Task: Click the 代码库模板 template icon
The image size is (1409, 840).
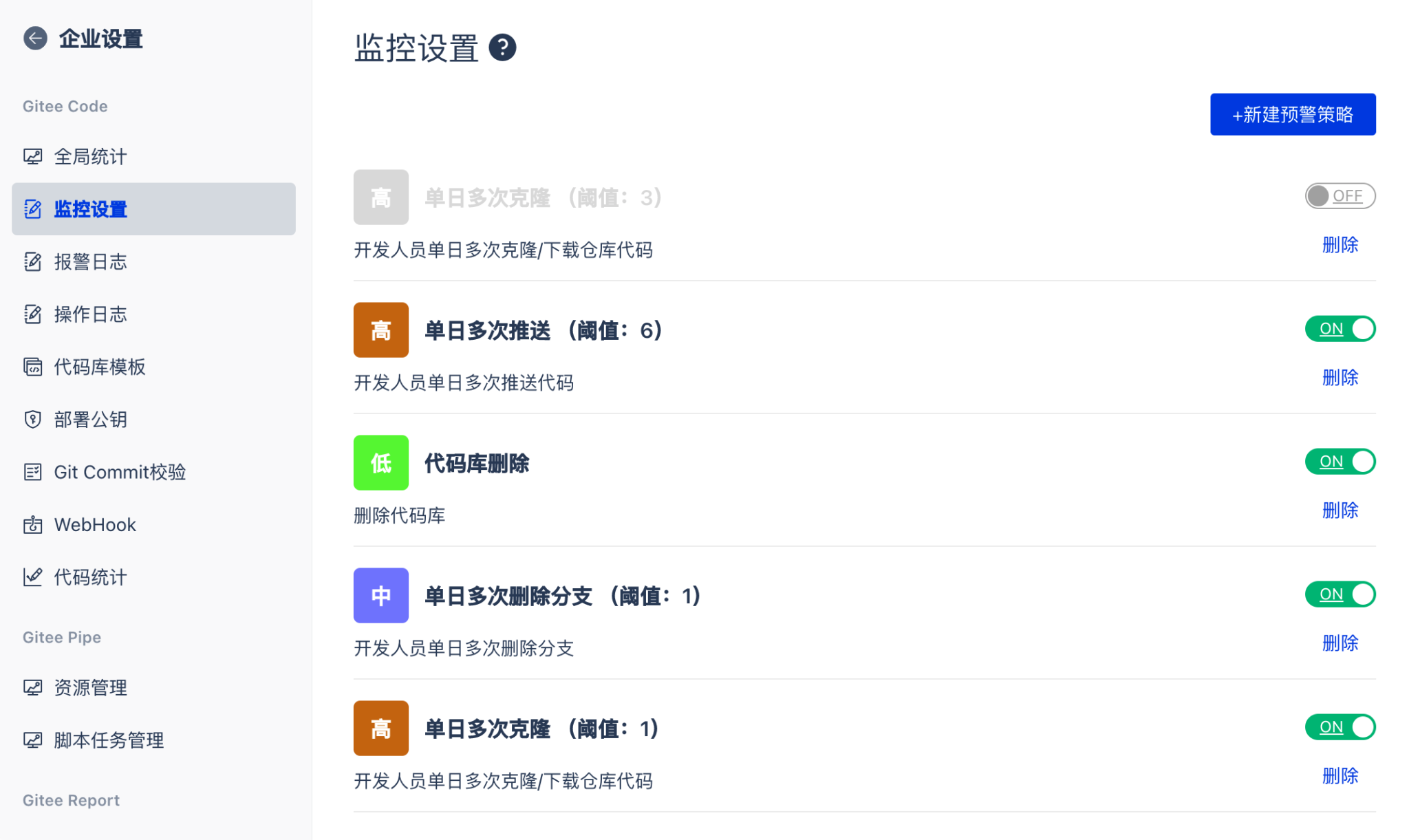Action: click(32, 367)
